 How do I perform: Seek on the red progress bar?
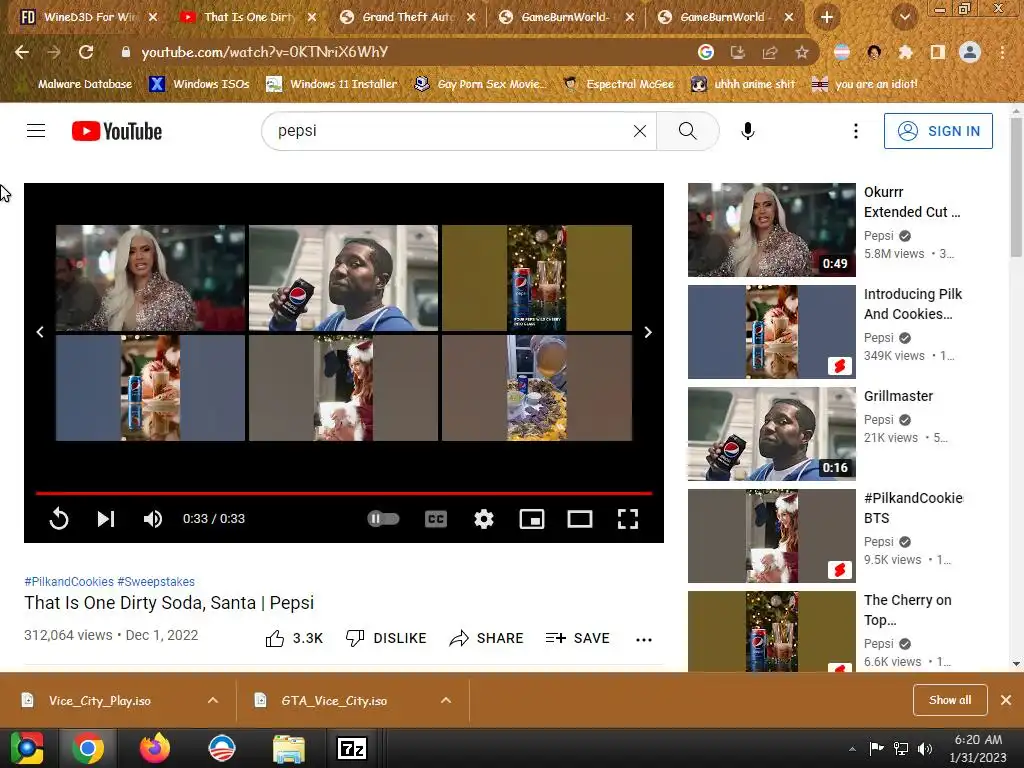pos(344,493)
